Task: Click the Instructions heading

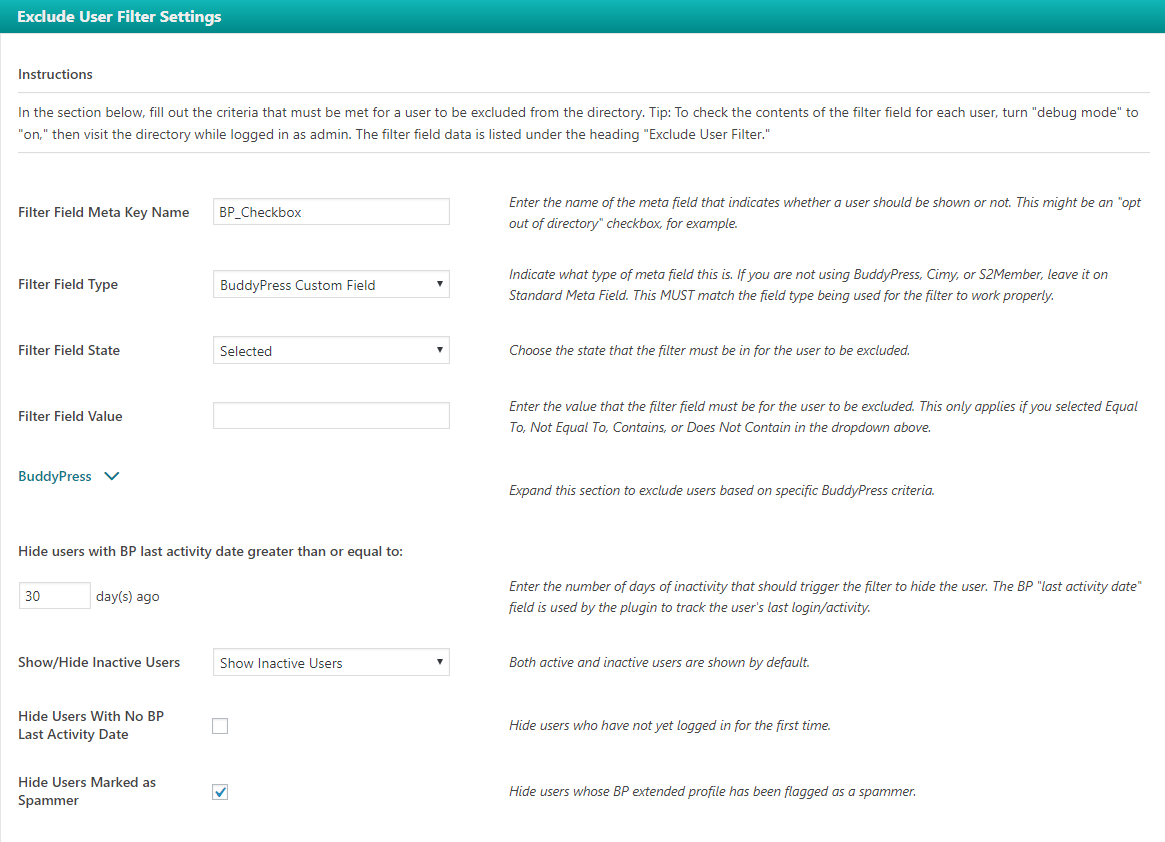Action: click(55, 75)
